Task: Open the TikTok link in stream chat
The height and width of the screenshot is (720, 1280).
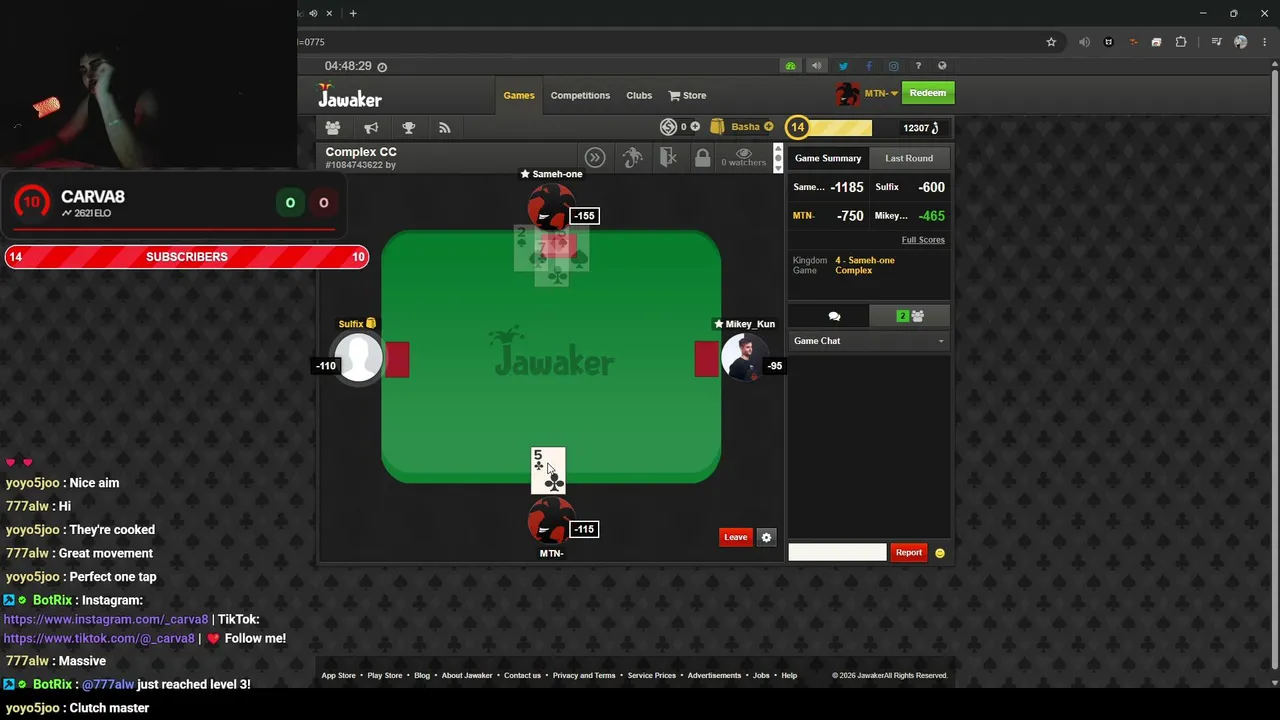Action: point(99,639)
